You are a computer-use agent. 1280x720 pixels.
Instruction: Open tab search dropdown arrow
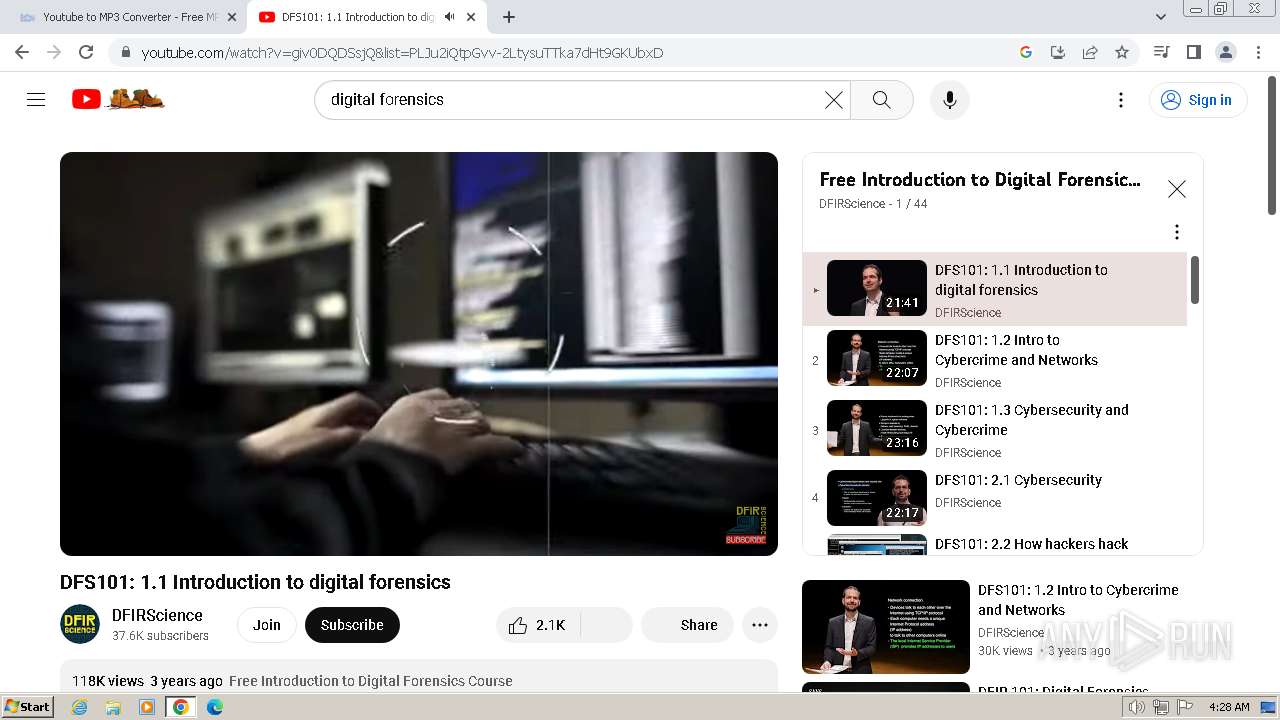click(1161, 17)
